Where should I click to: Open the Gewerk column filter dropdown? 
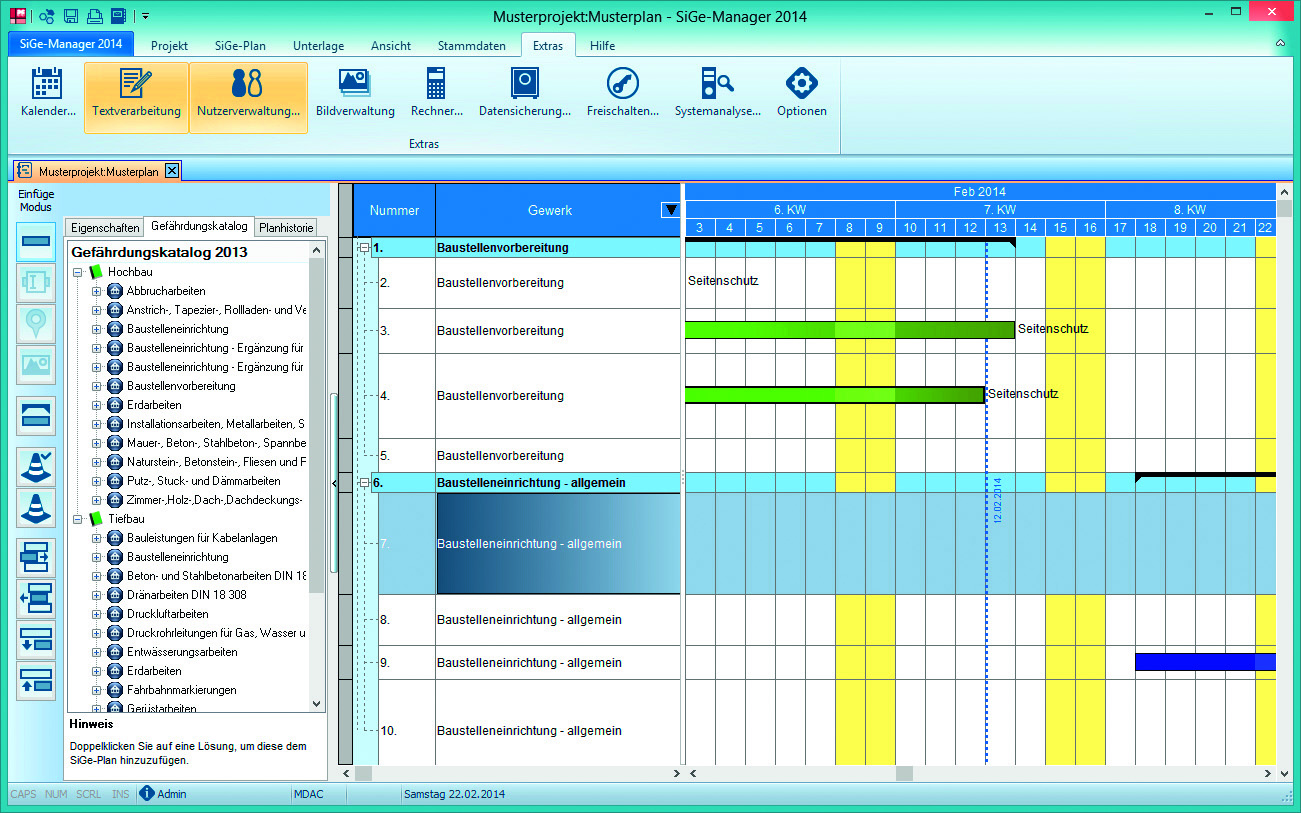coord(671,210)
